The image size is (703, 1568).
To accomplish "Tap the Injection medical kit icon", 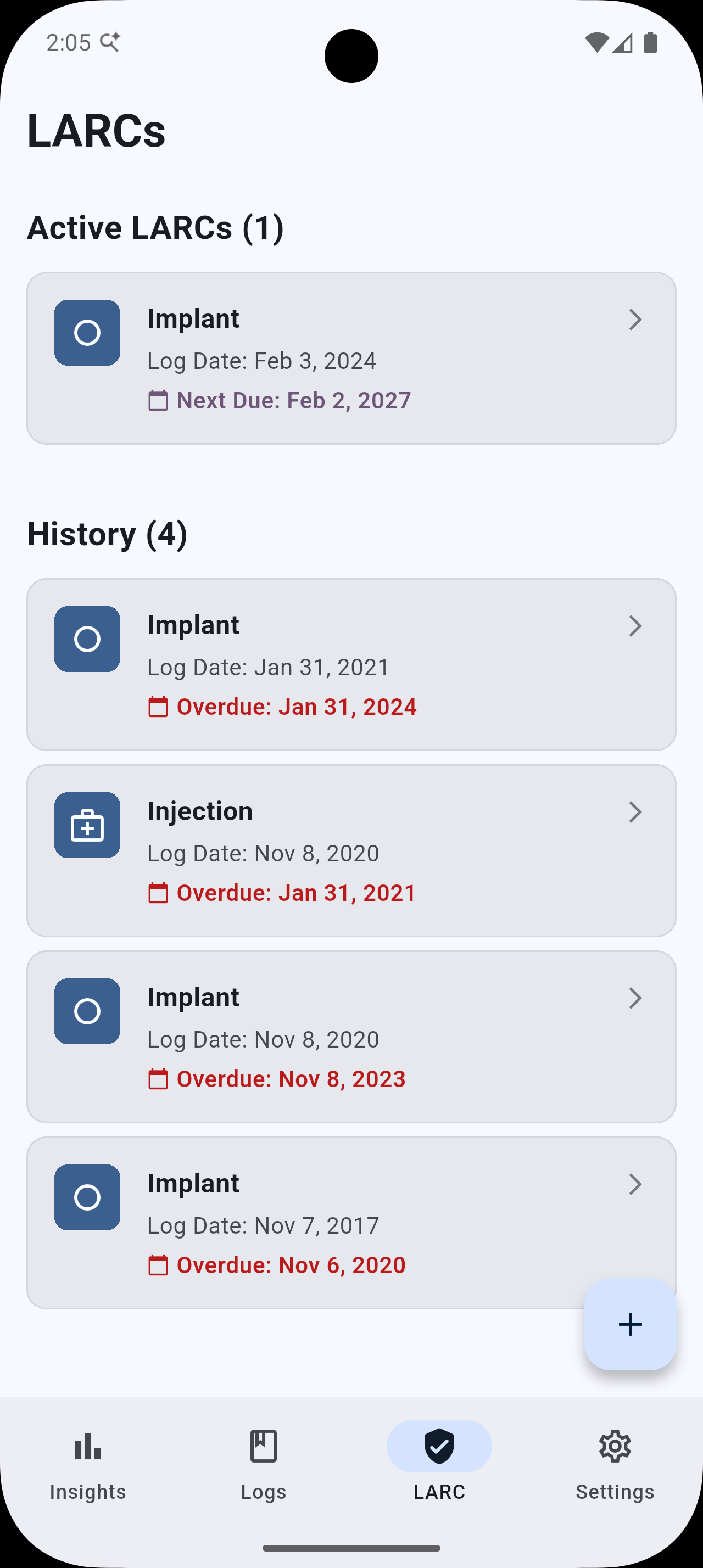I will pyautogui.click(x=87, y=825).
